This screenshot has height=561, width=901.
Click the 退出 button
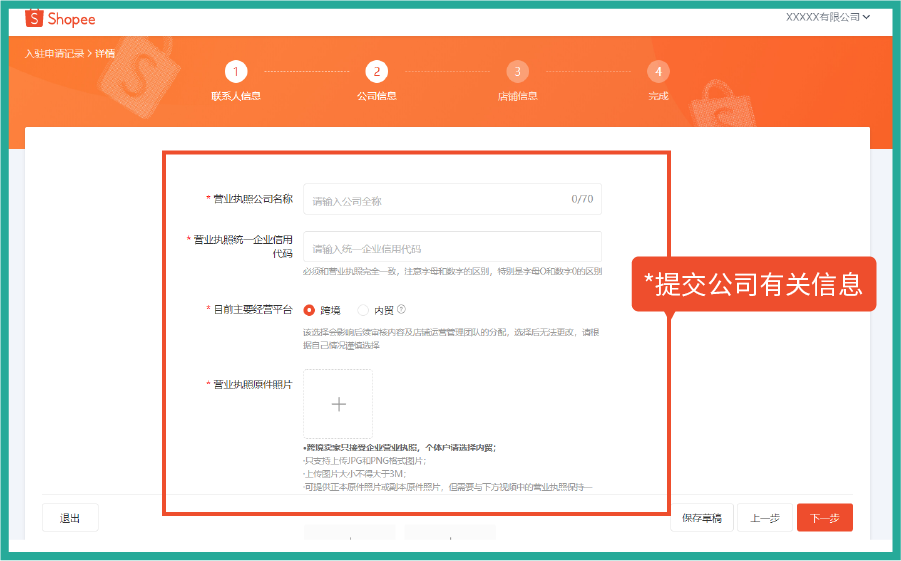(70, 518)
